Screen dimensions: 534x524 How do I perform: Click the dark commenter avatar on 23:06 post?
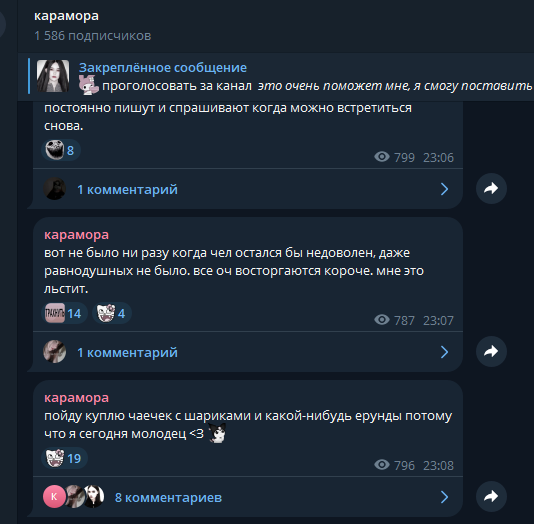click(54, 189)
